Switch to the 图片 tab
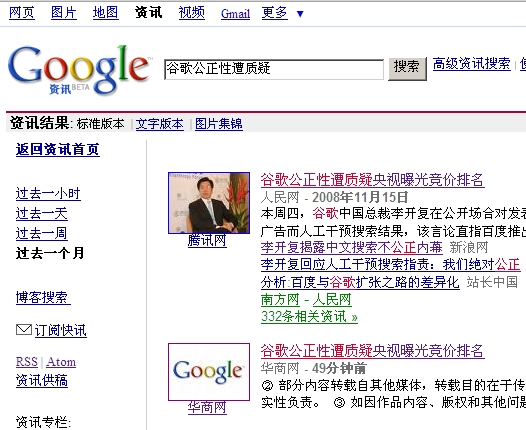526x430 pixels. (64, 13)
